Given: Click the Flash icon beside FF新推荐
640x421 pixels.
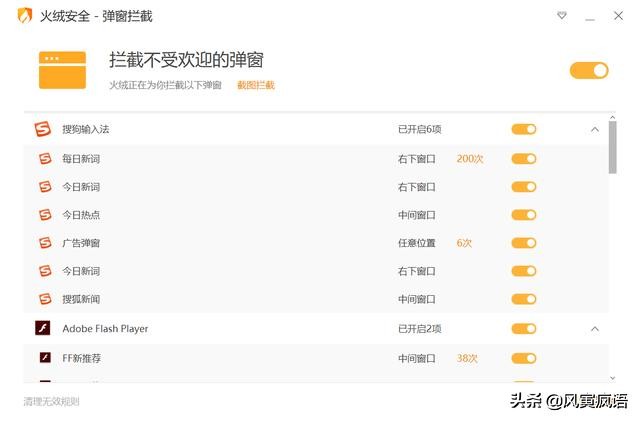Looking at the screenshot, I should coord(45,358).
